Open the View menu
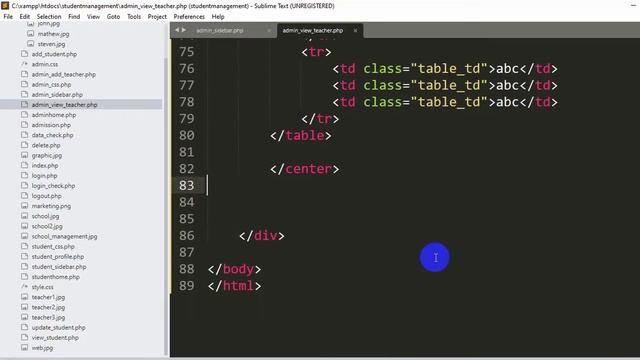The image size is (640, 360). point(93,17)
